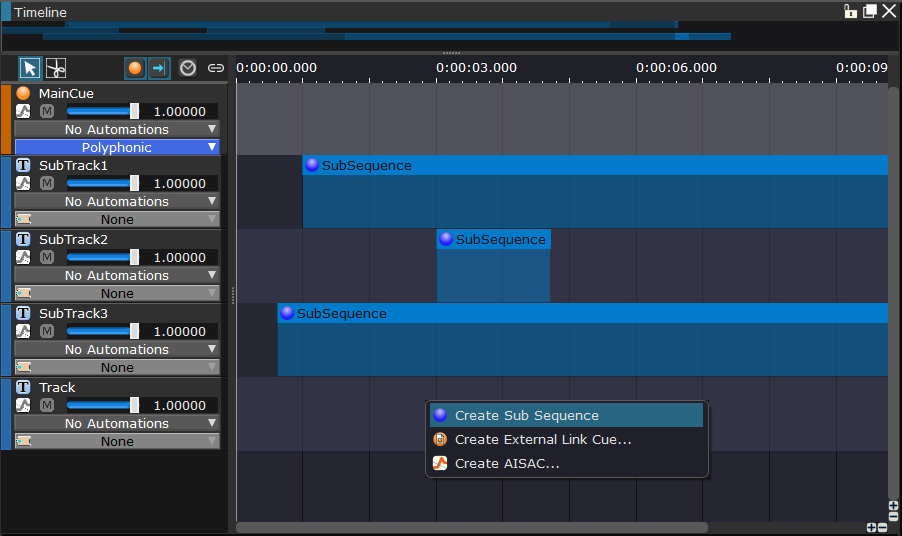Select the scissors cut tool
The width and height of the screenshot is (902, 536).
pyautogui.click(x=56, y=68)
